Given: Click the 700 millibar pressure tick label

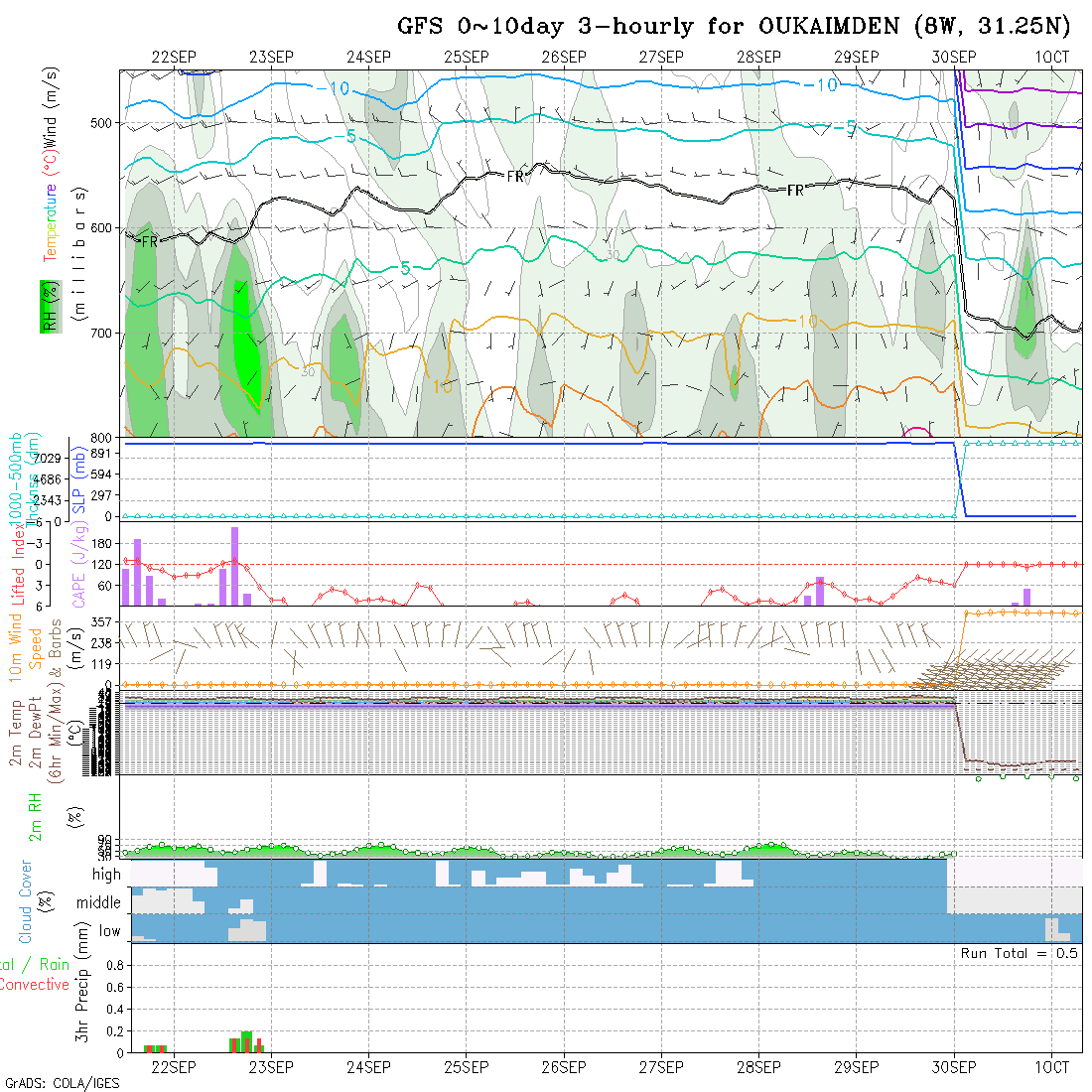Looking at the screenshot, I should coord(105,334).
